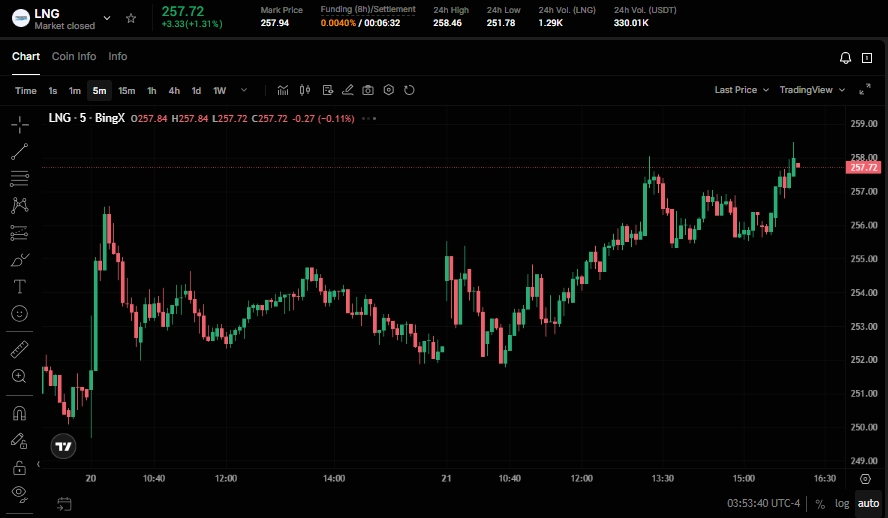The width and height of the screenshot is (888, 518).
Task: Switch to the Coin Info tab
Action: [x=74, y=57]
